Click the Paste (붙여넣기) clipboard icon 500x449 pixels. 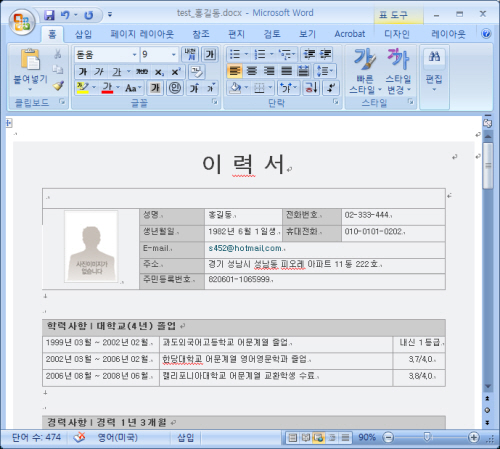click(30, 60)
